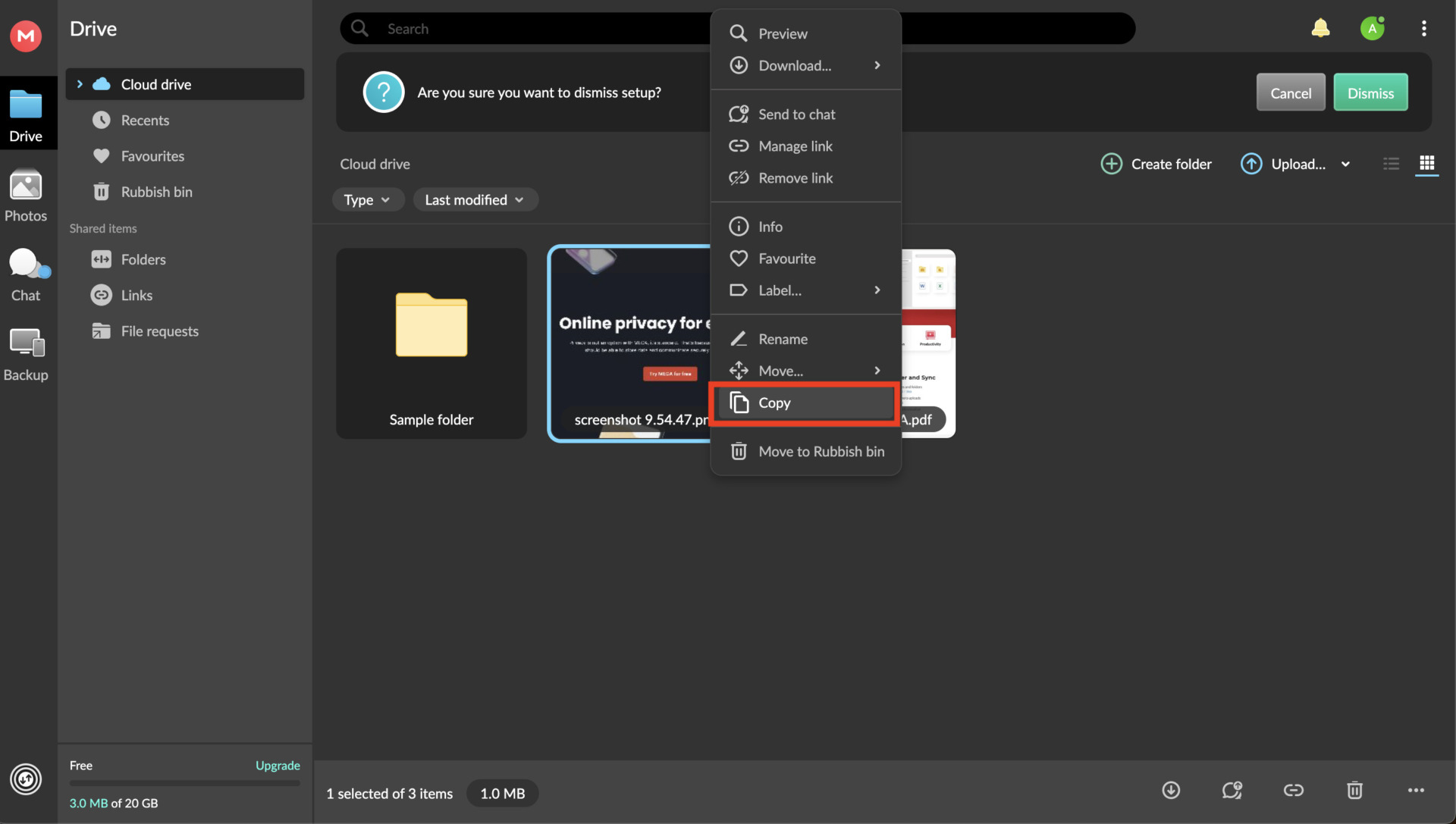Send selected file to chat via bottom toolbar
Viewport: 1456px width, 824px height.
point(1232,790)
